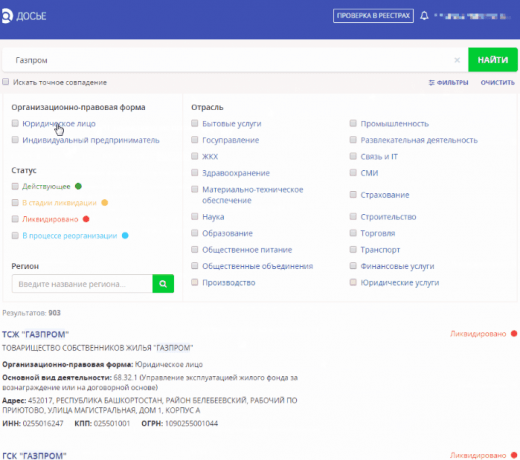Click the НАЙТИ search button
This screenshot has height=460, width=520.
[x=493, y=60]
